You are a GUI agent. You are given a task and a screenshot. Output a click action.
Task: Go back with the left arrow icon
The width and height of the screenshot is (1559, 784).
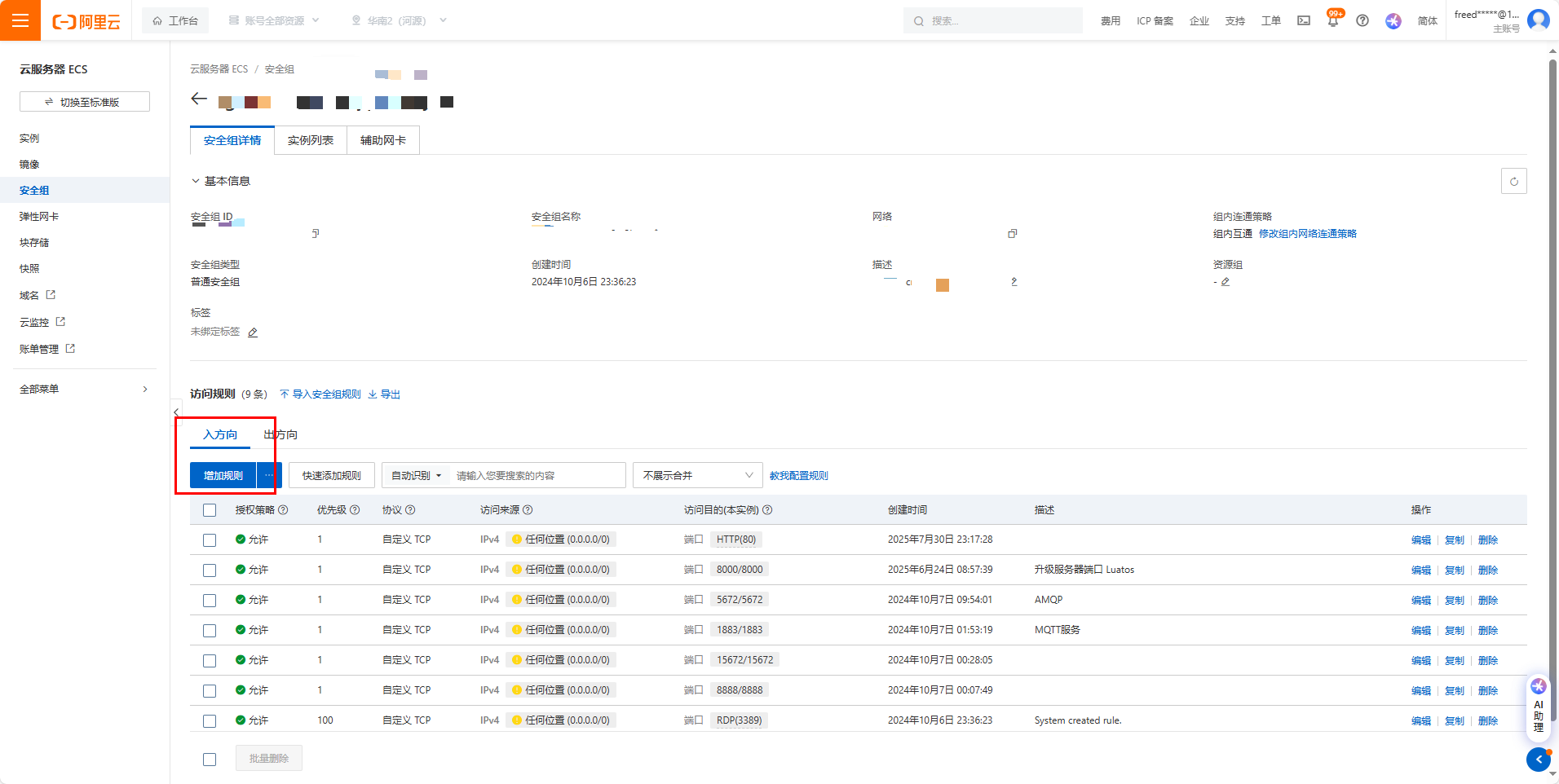(199, 99)
